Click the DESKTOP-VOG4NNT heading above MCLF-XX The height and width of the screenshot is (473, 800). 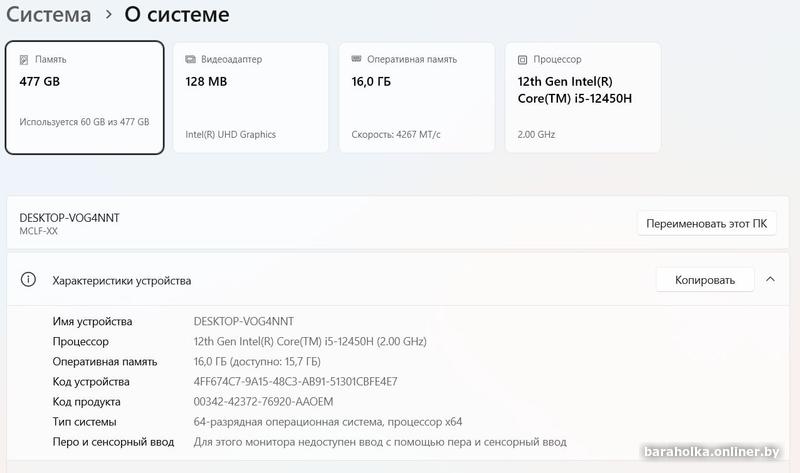tap(69, 218)
